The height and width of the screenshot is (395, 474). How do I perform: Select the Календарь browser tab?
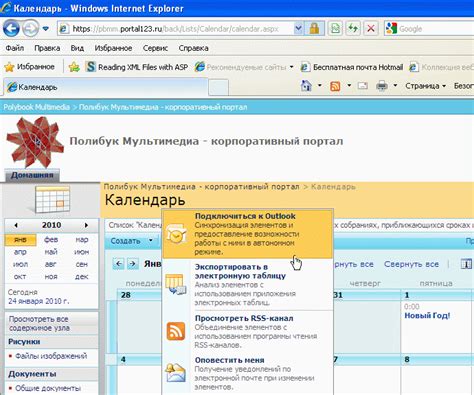(105, 87)
